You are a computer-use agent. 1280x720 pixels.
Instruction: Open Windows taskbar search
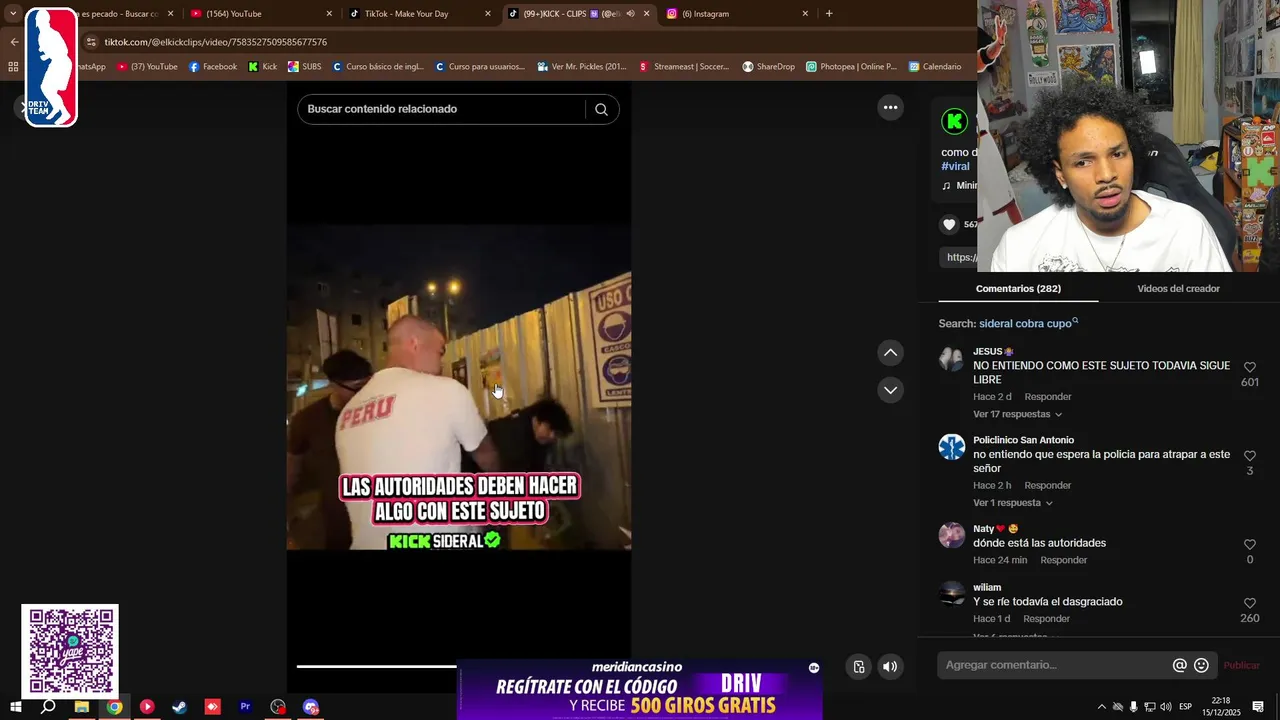[x=48, y=707]
